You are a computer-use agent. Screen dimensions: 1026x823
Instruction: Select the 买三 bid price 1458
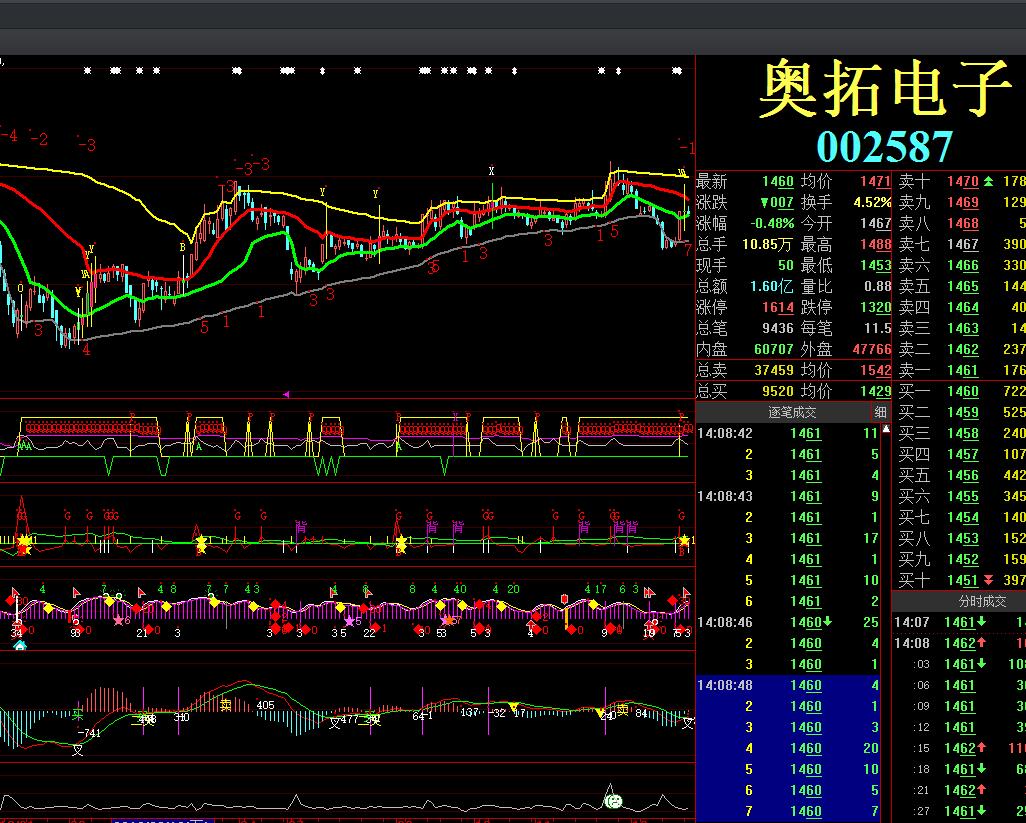[963, 433]
